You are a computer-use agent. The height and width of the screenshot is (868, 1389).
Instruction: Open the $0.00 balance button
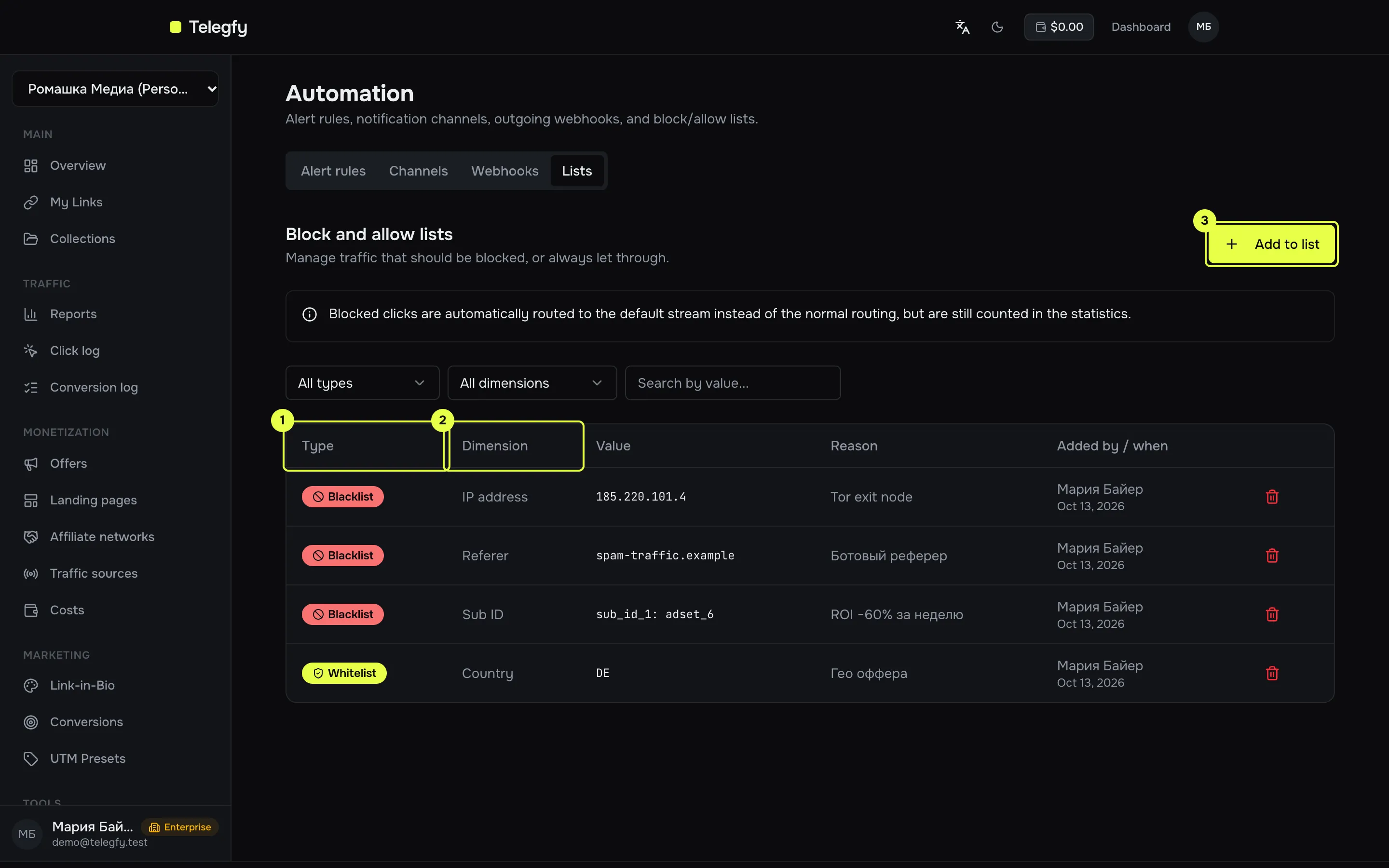(x=1059, y=27)
